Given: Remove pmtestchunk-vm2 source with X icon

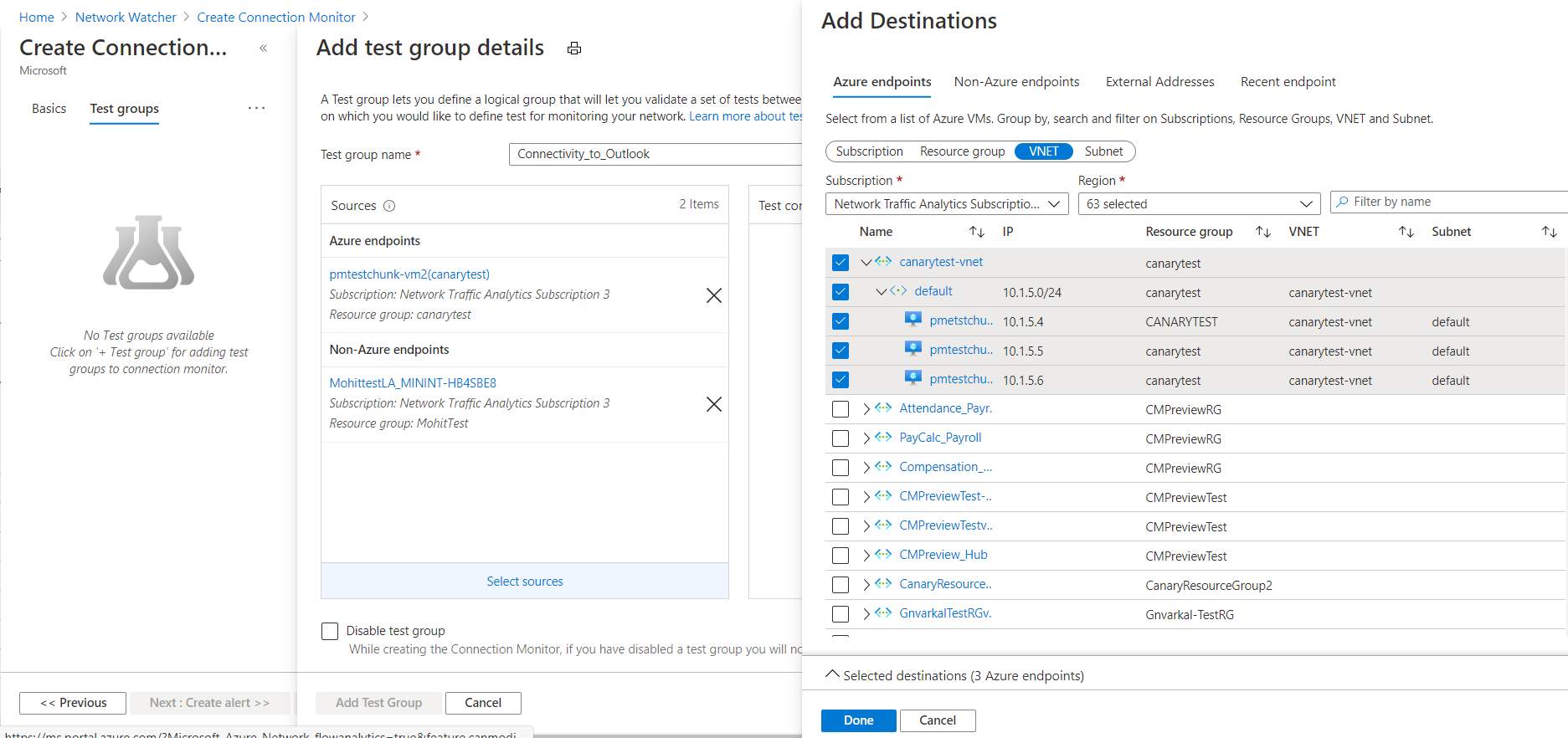Looking at the screenshot, I should coord(713,295).
